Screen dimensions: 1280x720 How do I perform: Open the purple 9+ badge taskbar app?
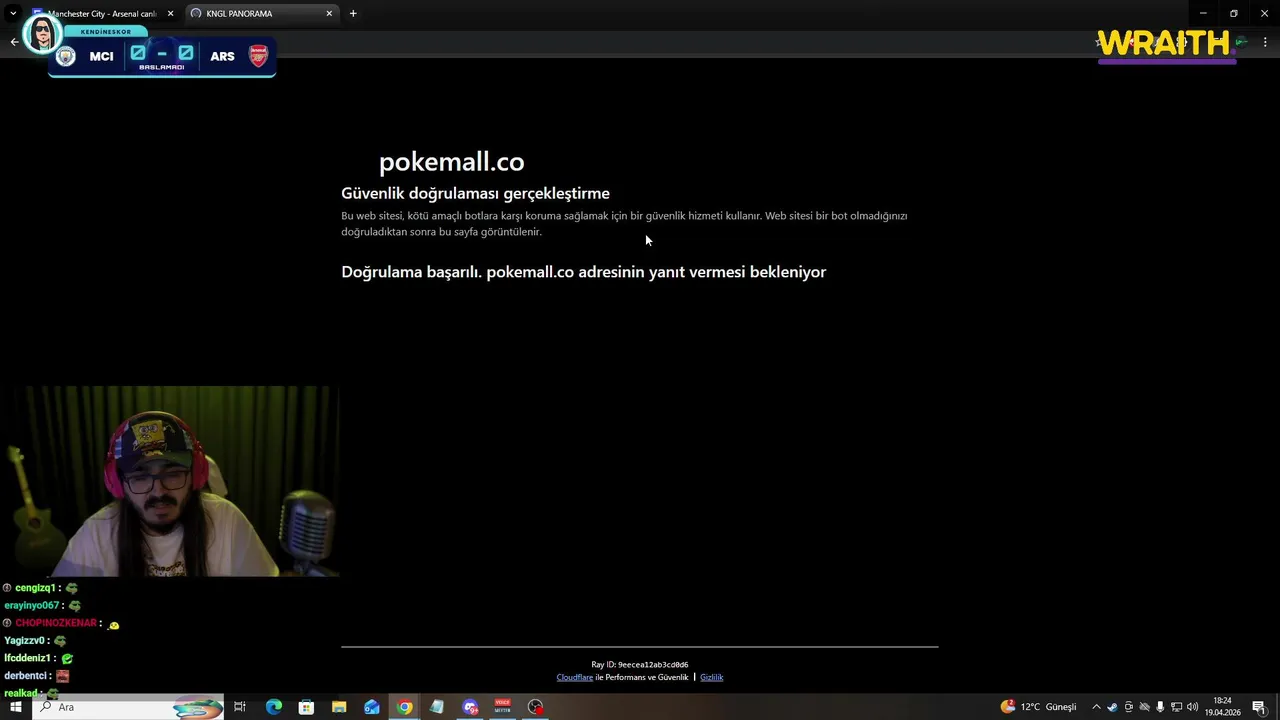[470, 707]
